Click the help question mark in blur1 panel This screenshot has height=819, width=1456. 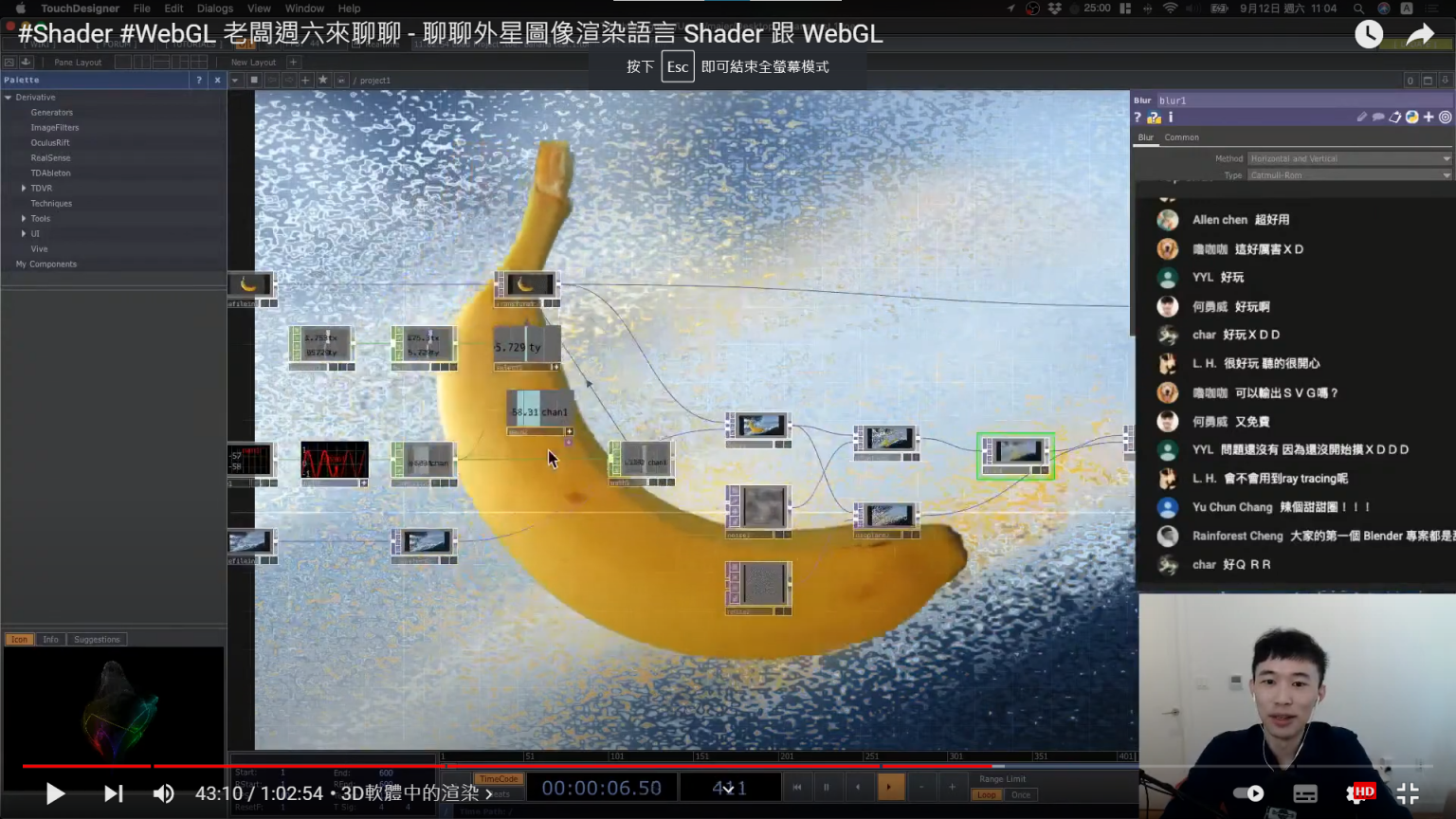1137,117
